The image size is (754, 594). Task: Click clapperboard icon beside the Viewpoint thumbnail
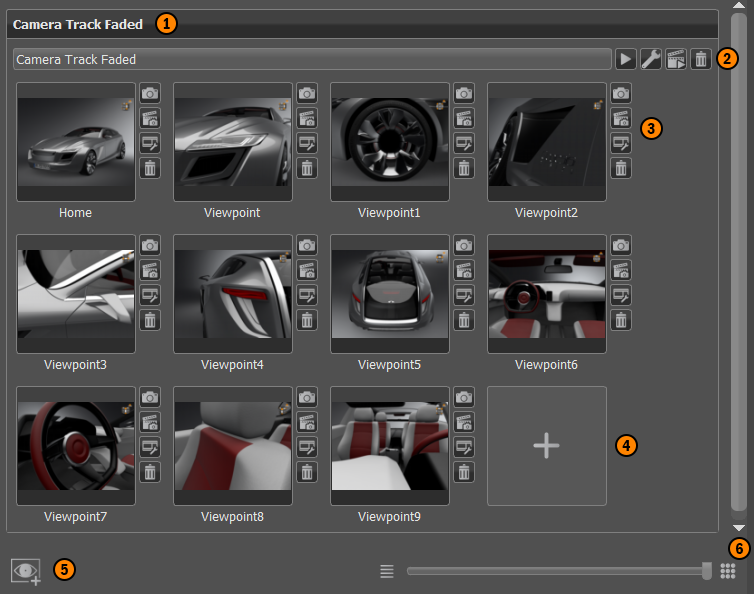coord(306,118)
